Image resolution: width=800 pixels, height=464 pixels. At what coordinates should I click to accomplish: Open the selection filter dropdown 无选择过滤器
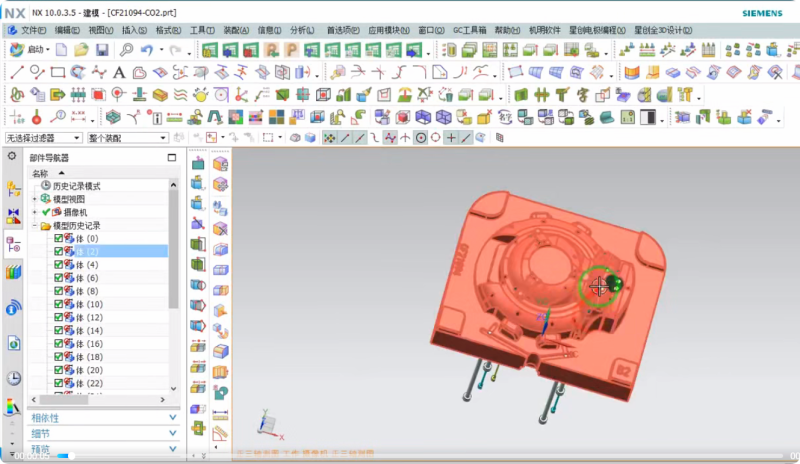[43, 138]
